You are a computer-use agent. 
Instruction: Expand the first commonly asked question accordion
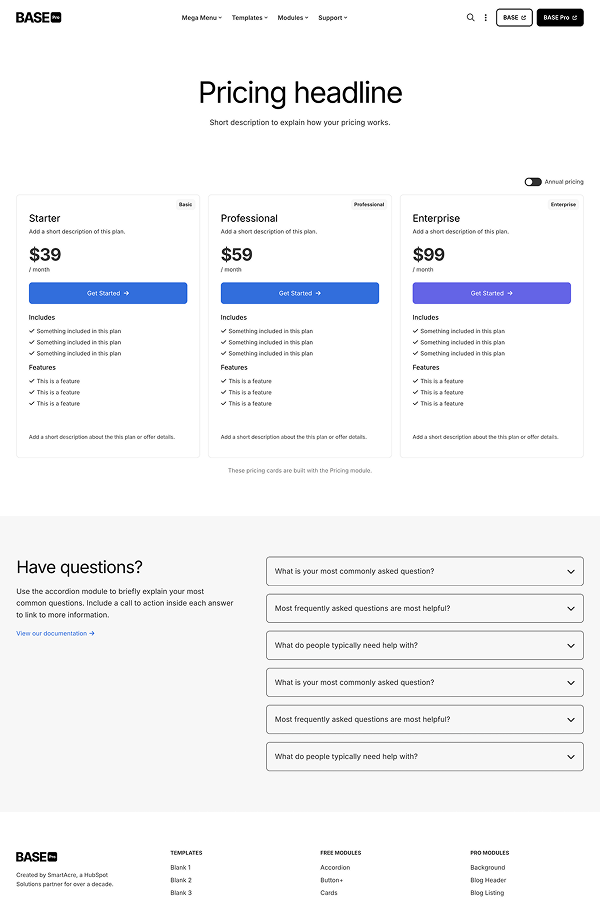[x=425, y=571]
